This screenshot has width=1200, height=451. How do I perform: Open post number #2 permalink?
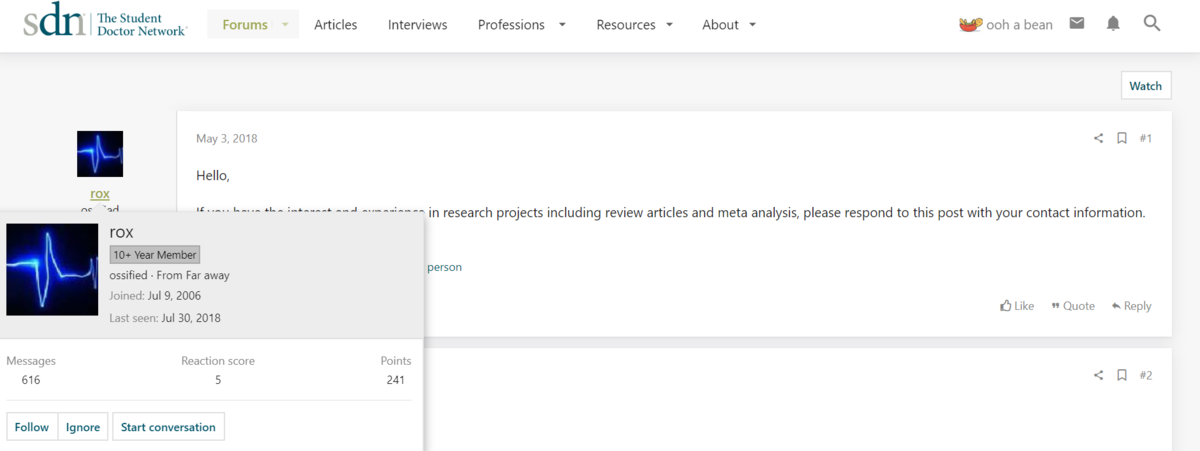coord(1146,375)
